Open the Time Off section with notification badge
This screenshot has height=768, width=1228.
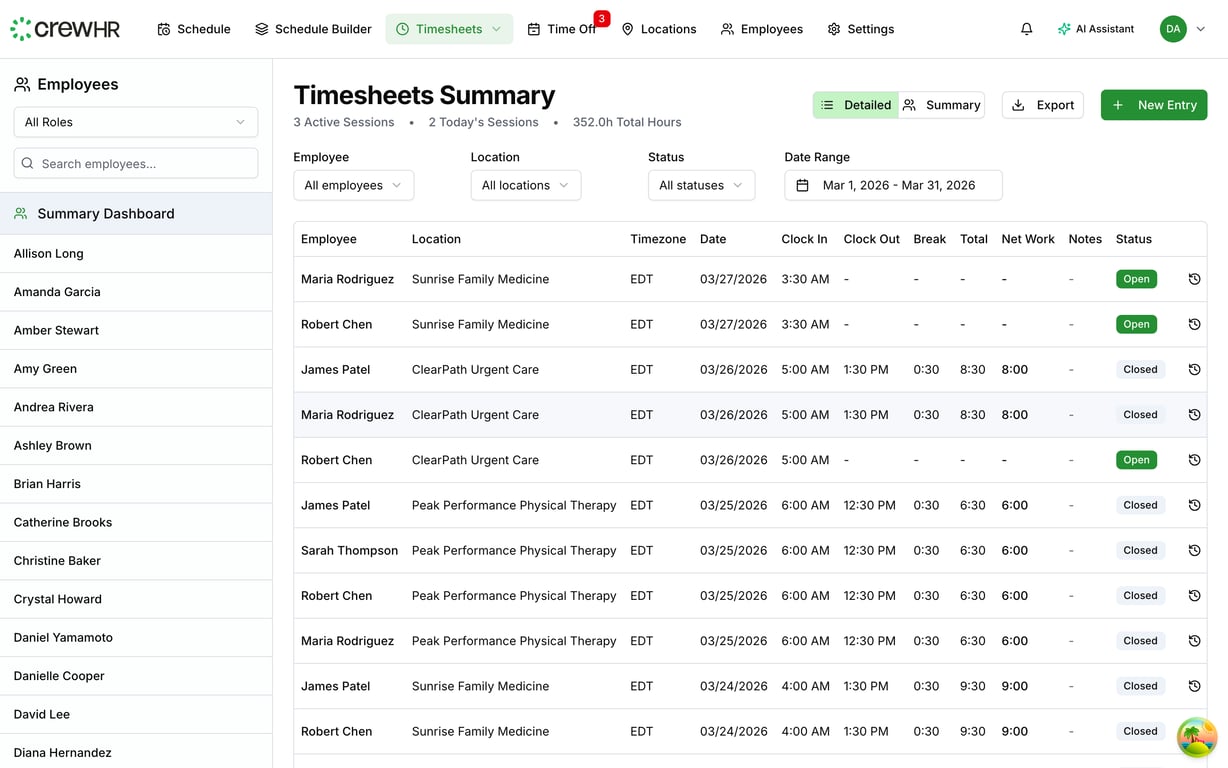tap(569, 29)
